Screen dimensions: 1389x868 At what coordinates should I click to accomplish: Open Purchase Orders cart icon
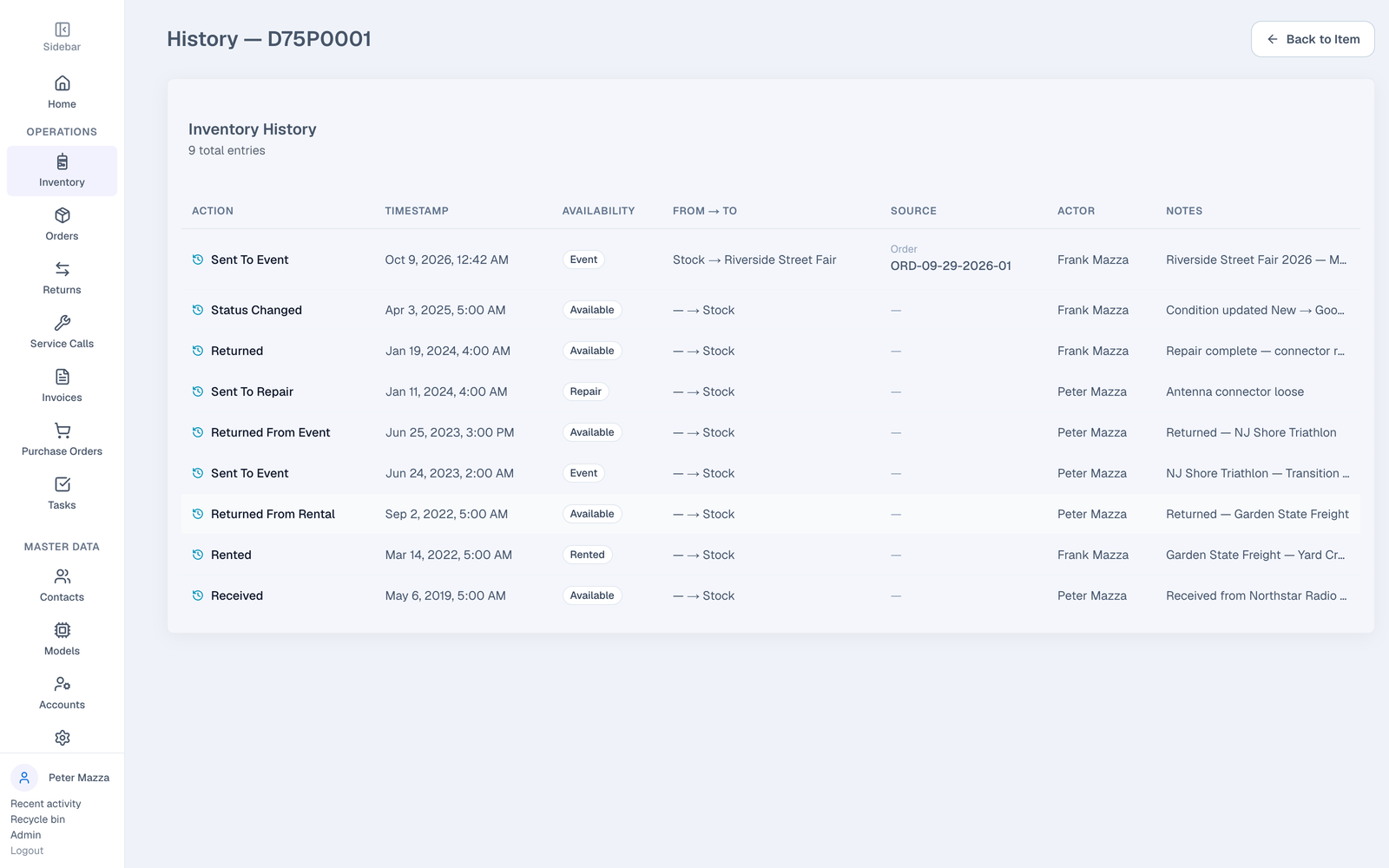(62, 431)
